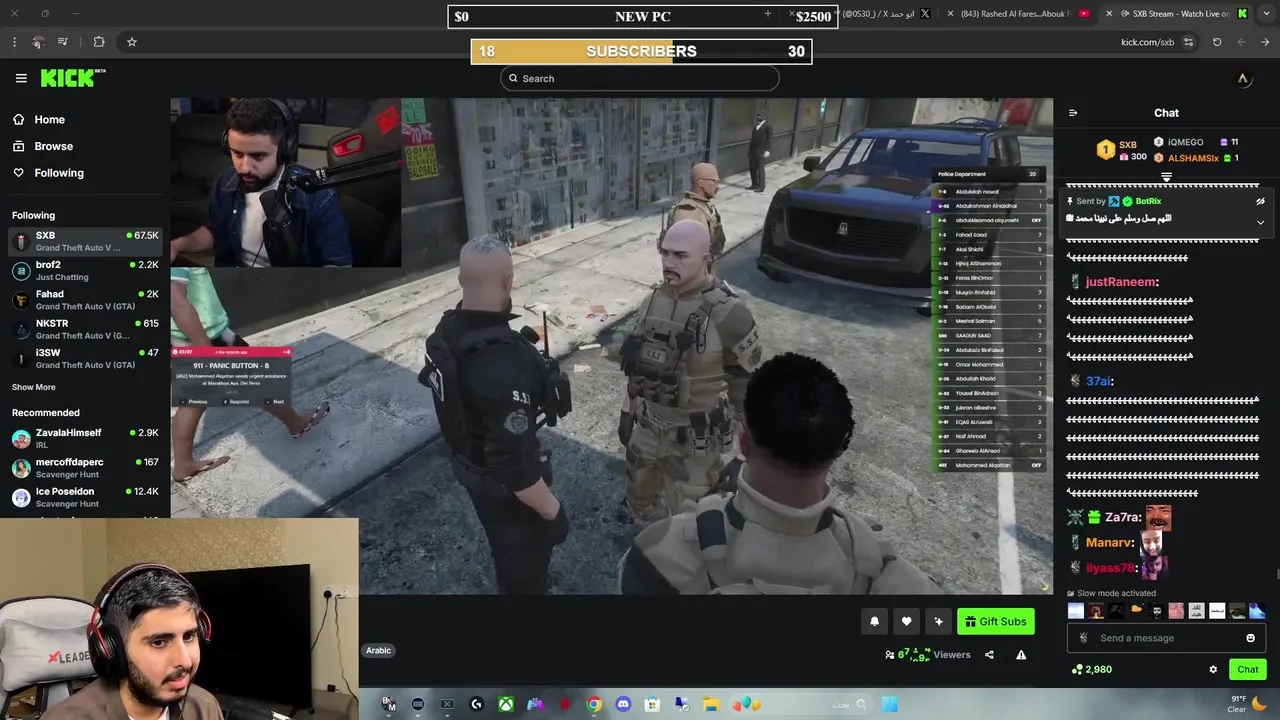
Task: Open brof2 channel in Following list
Action: [85, 271]
